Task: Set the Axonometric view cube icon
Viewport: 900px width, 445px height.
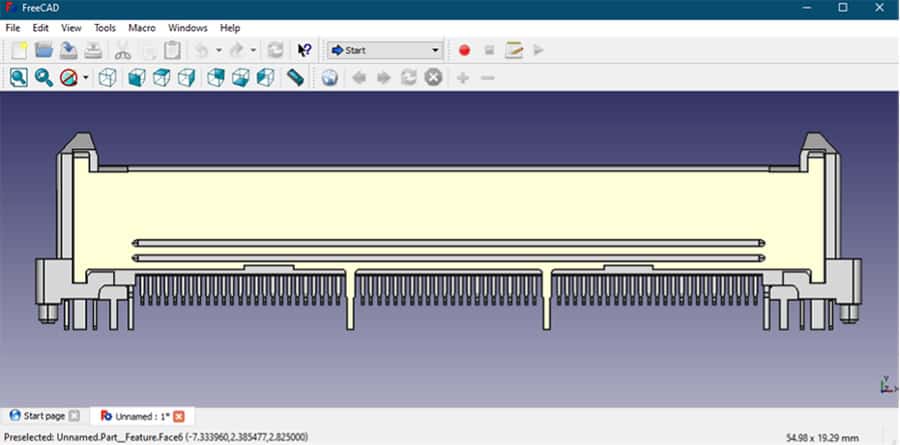Action: (x=108, y=78)
